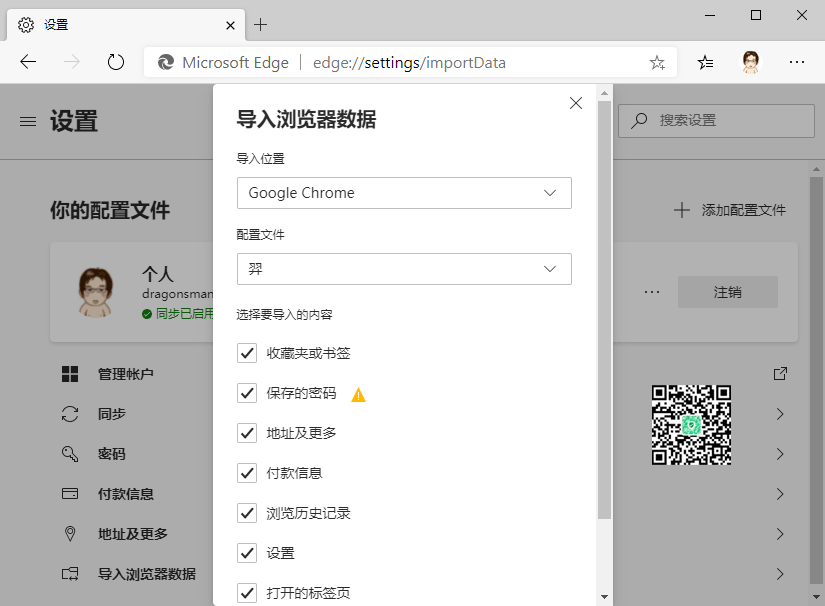Expand the 付款信息 row chevron

780,494
